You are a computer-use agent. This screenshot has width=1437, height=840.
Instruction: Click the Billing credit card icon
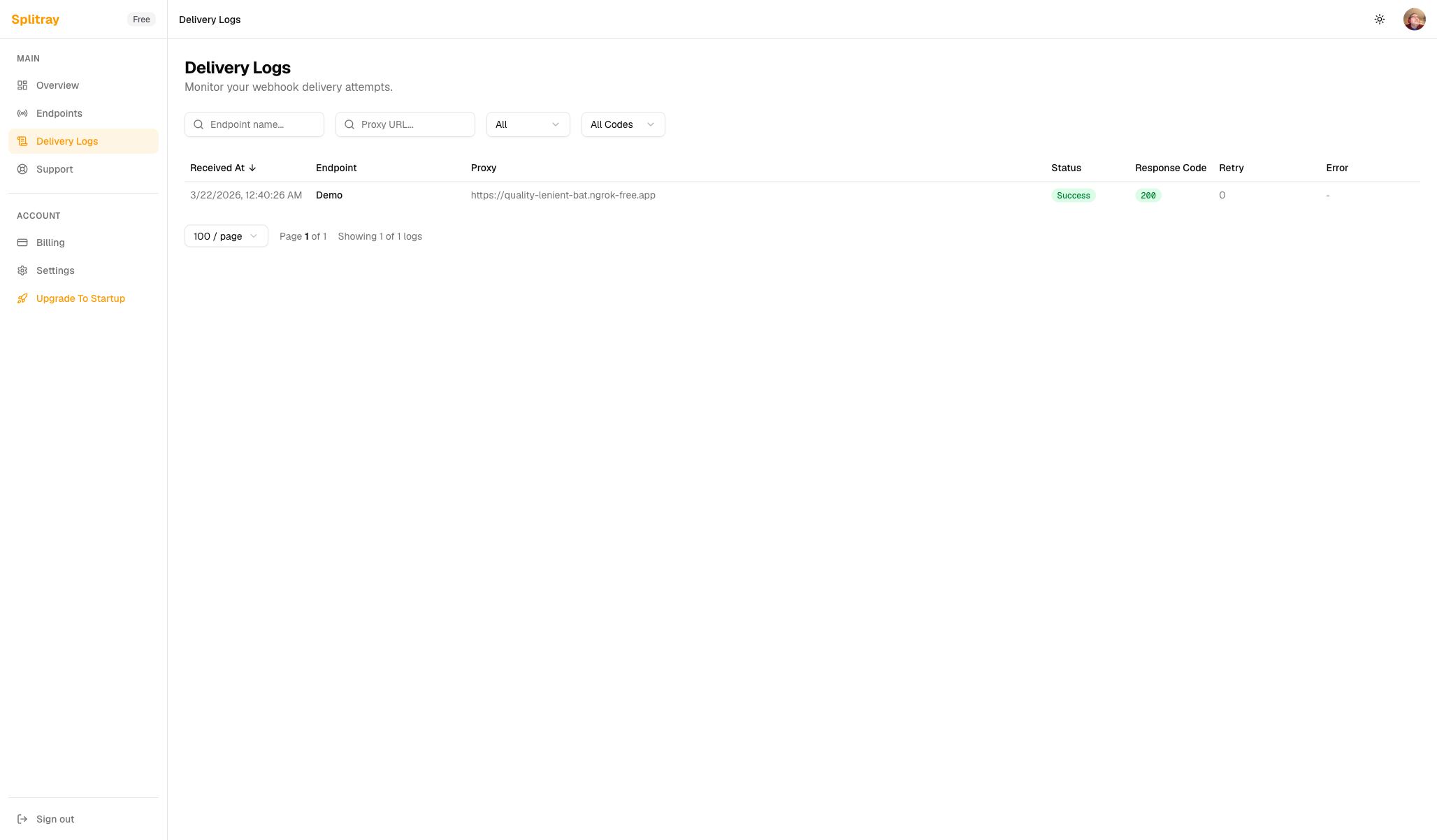click(22, 242)
